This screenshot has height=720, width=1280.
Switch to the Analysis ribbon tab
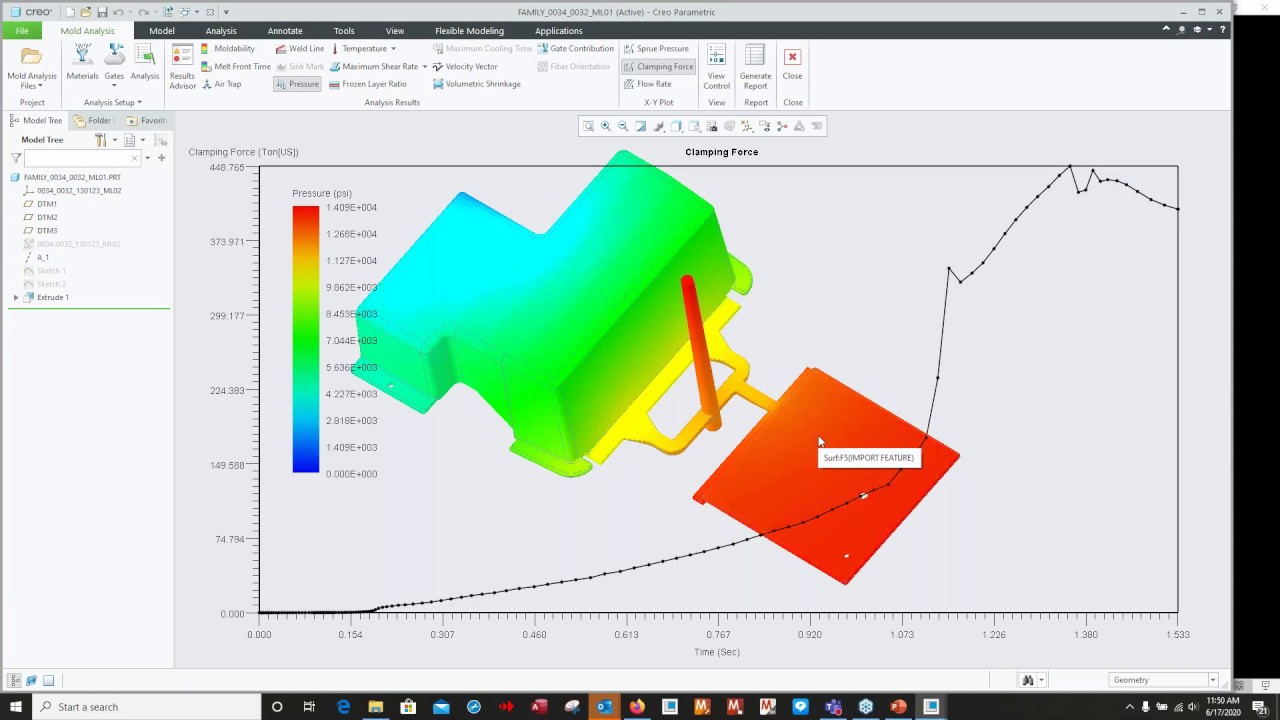pyautogui.click(x=221, y=31)
